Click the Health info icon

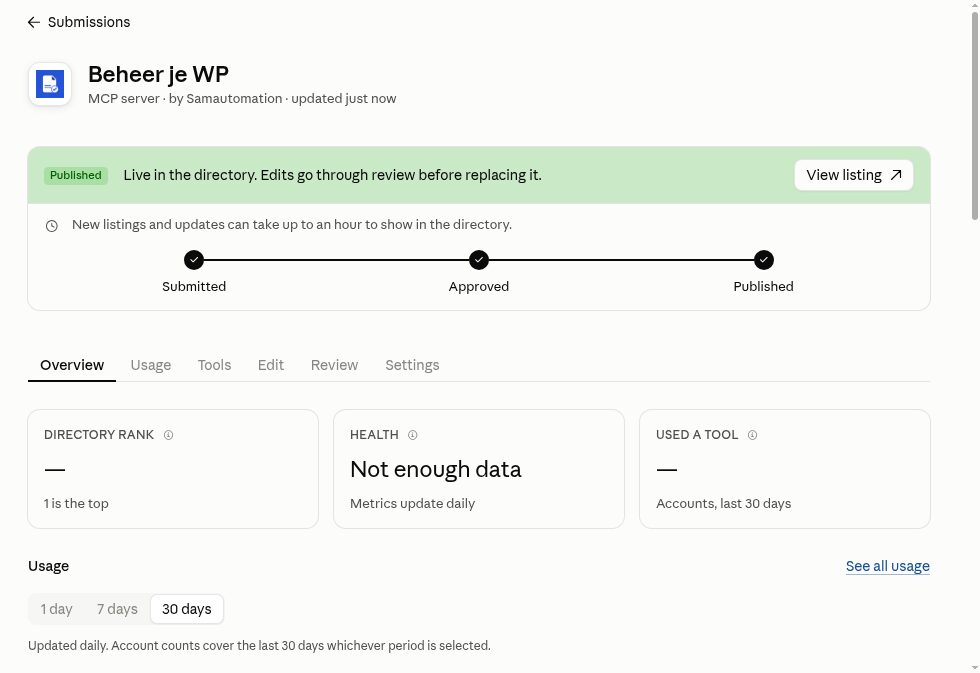(412, 435)
